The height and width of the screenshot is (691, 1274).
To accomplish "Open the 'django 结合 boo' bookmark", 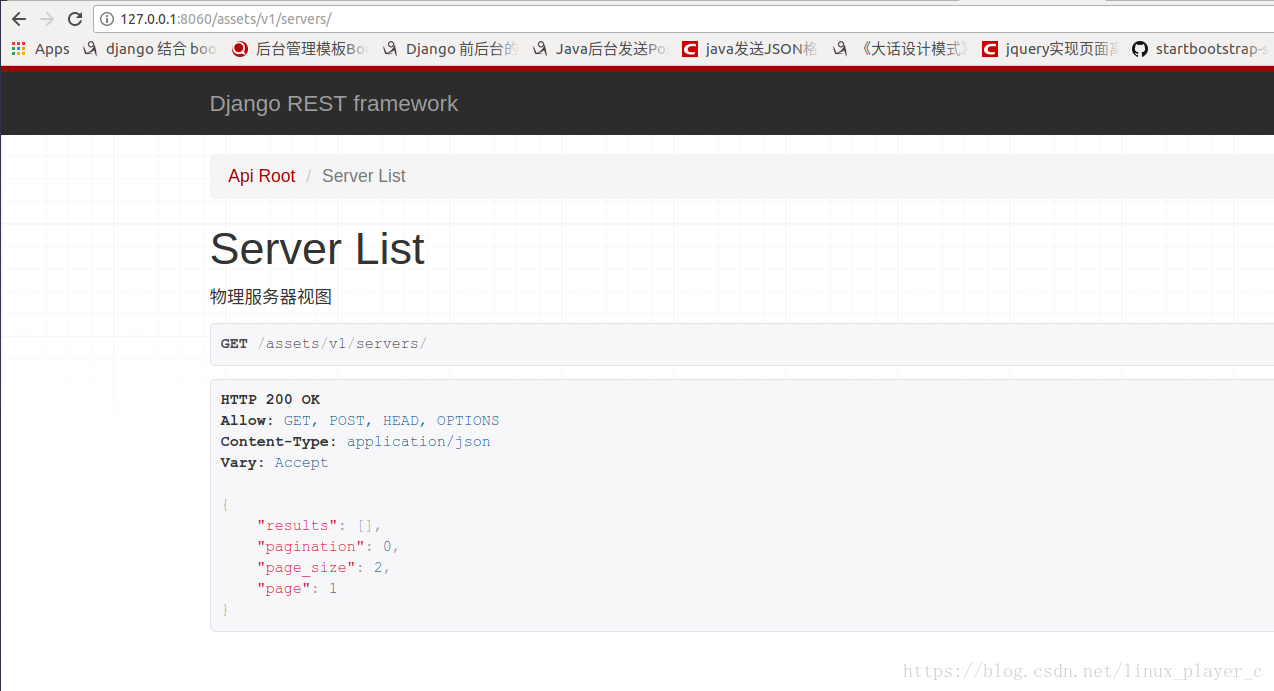I will click(150, 48).
